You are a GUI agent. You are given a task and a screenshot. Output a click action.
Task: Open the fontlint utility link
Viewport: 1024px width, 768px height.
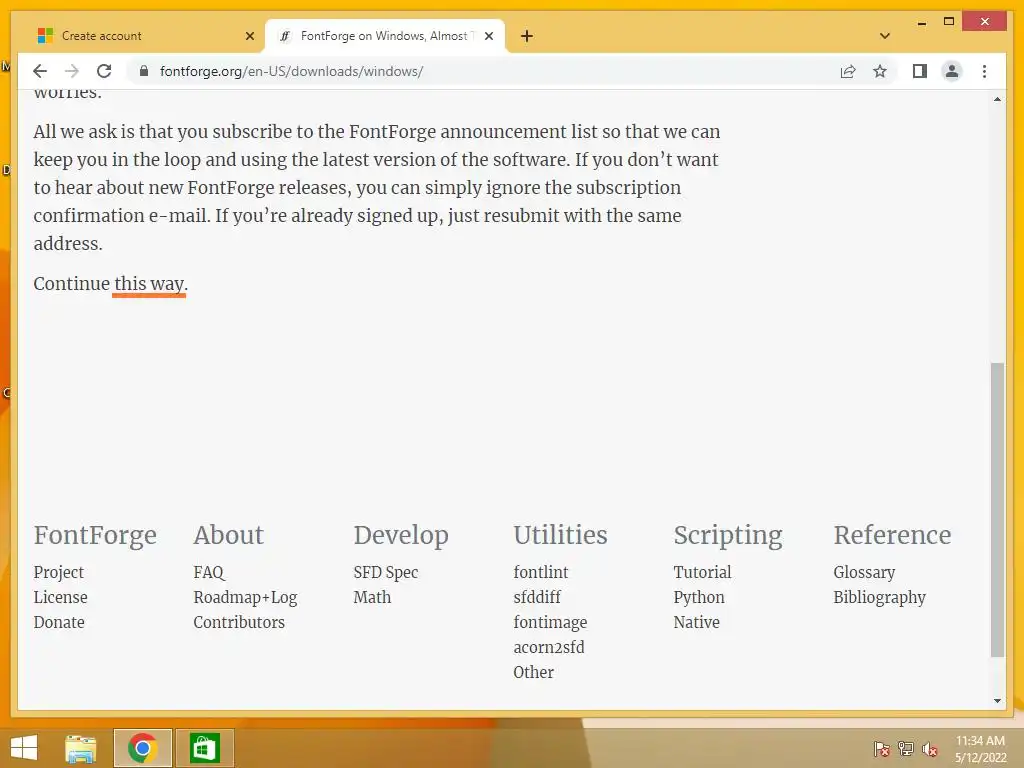[541, 572]
